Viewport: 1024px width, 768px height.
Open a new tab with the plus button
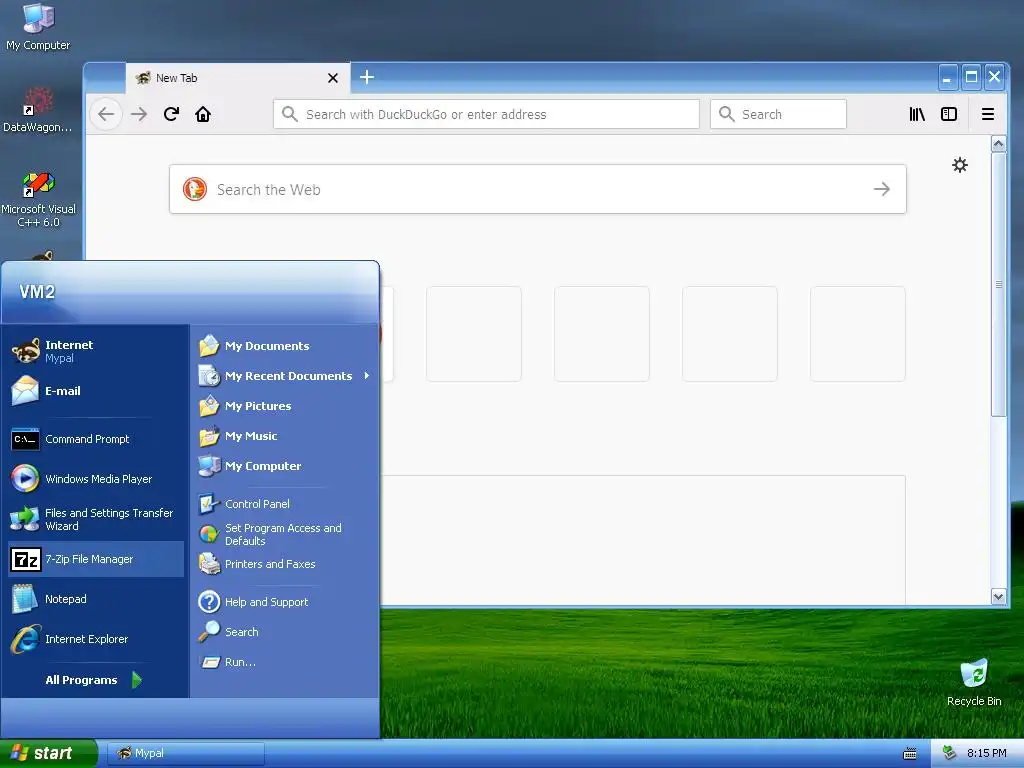point(367,77)
